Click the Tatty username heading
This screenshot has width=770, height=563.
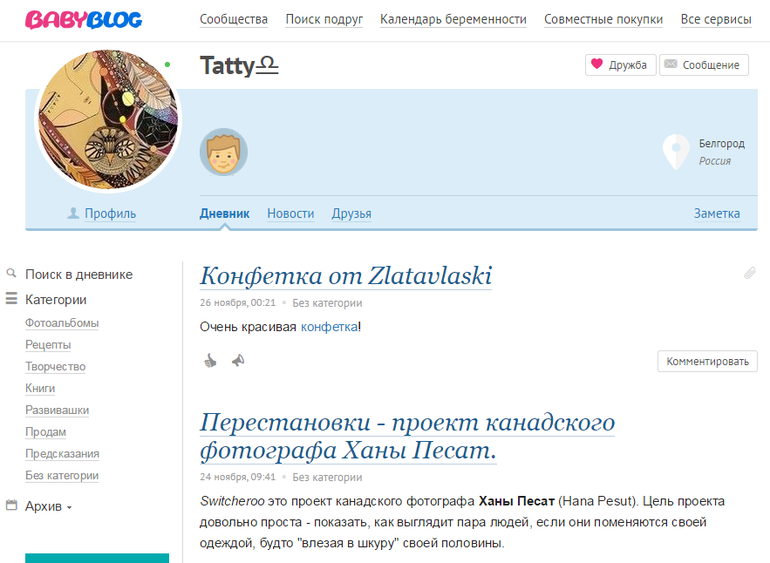227,65
